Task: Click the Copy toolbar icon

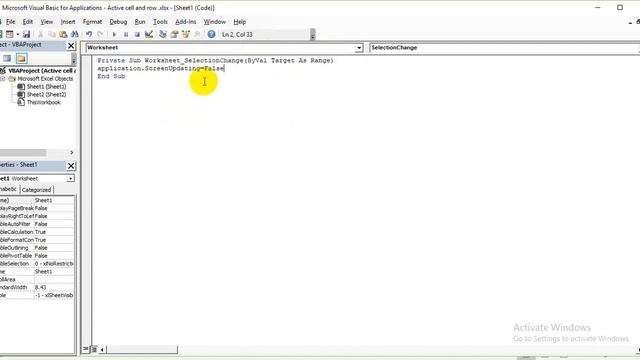Action: pos(52,35)
